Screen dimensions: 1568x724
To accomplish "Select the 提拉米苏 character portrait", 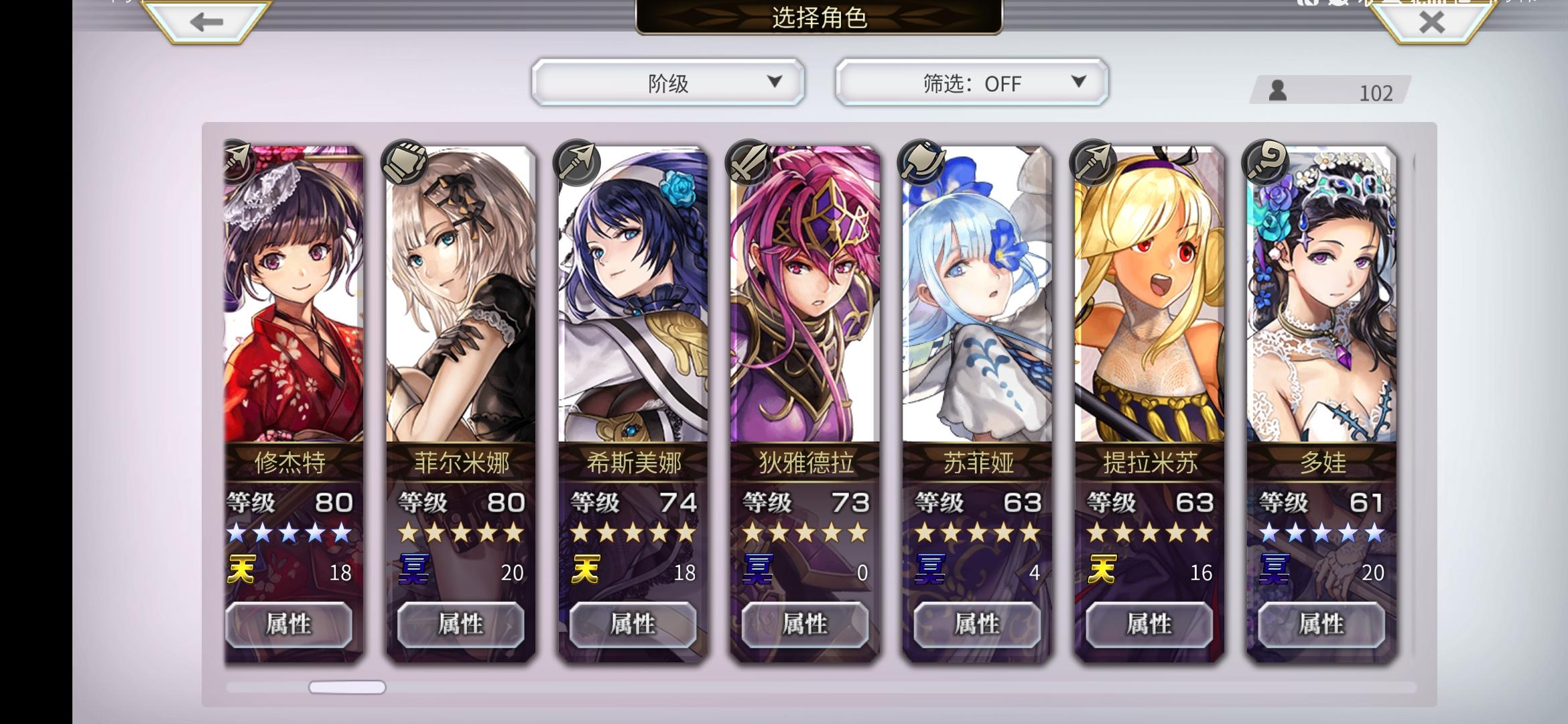I will [1150, 294].
